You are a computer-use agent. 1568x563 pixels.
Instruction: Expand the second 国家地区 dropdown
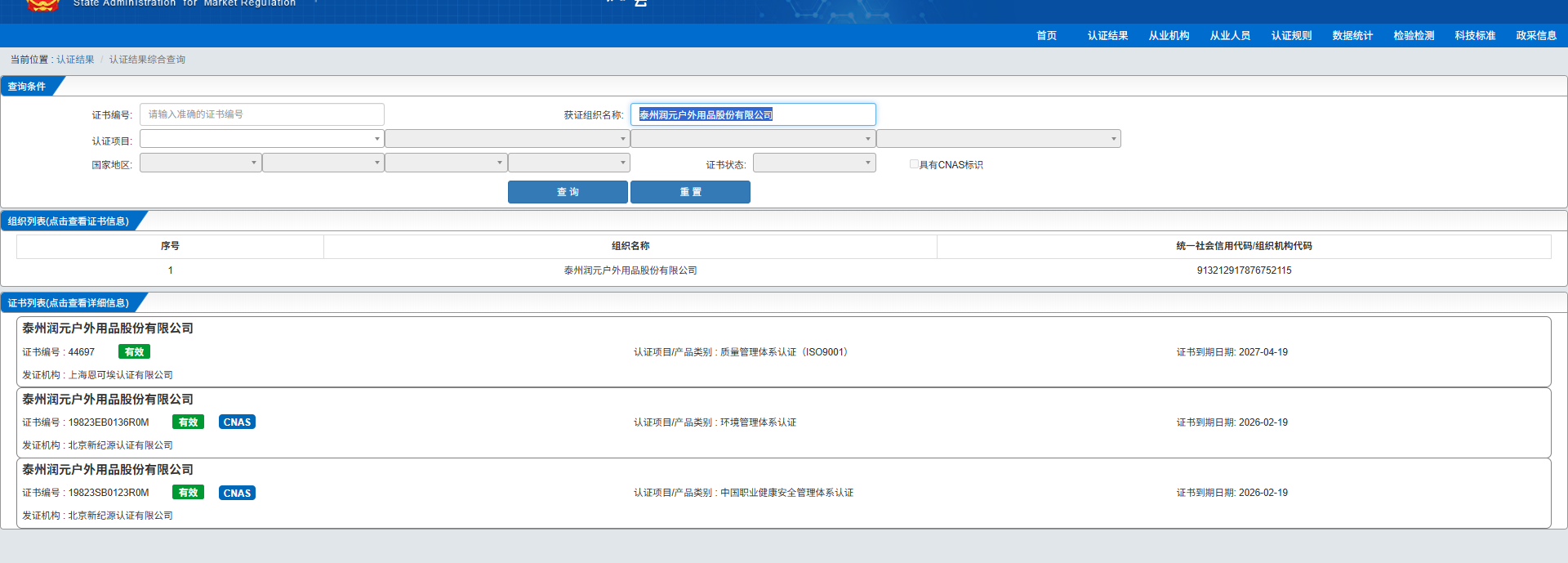(x=323, y=163)
